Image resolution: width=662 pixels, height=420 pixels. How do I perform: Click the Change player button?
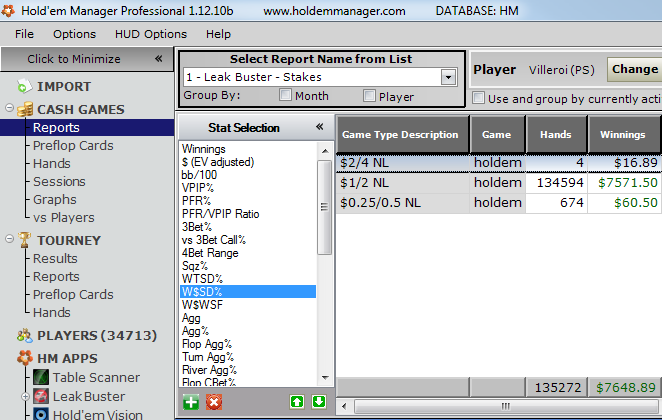(634, 69)
